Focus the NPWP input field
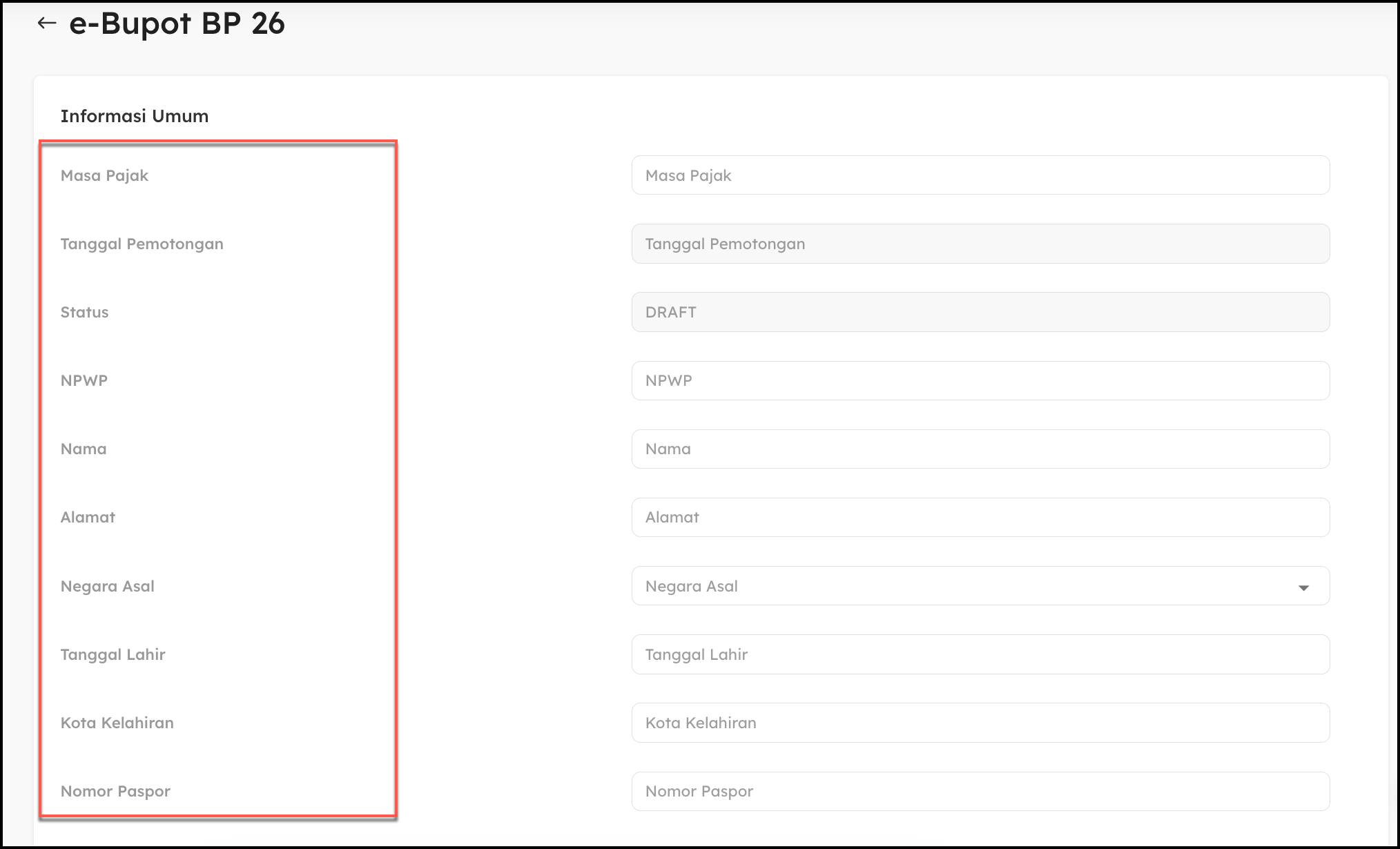The height and width of the screenshot is (849, 1400). click(980, 380)
